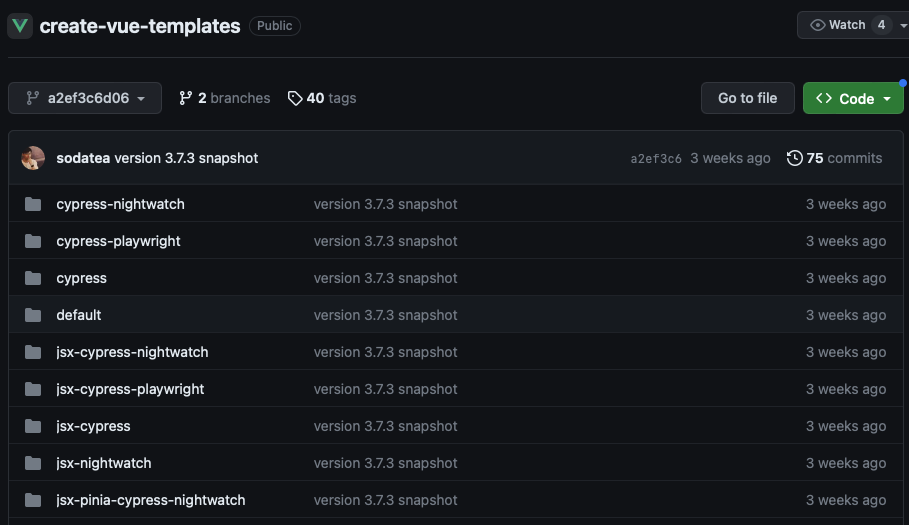Click the branch icon beside 2 branches
The height and width of the screenshot is (525, 909).
186,99
